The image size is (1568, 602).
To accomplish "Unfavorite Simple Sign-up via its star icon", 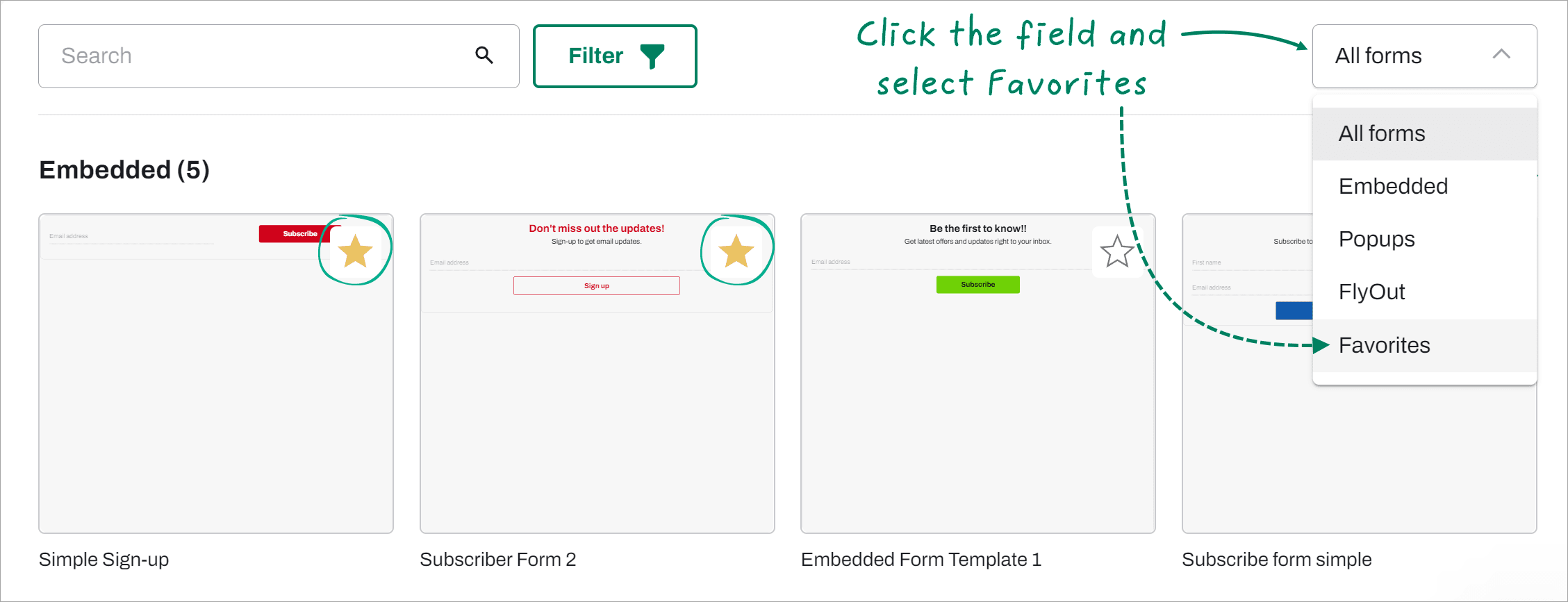I will (356, 251).
